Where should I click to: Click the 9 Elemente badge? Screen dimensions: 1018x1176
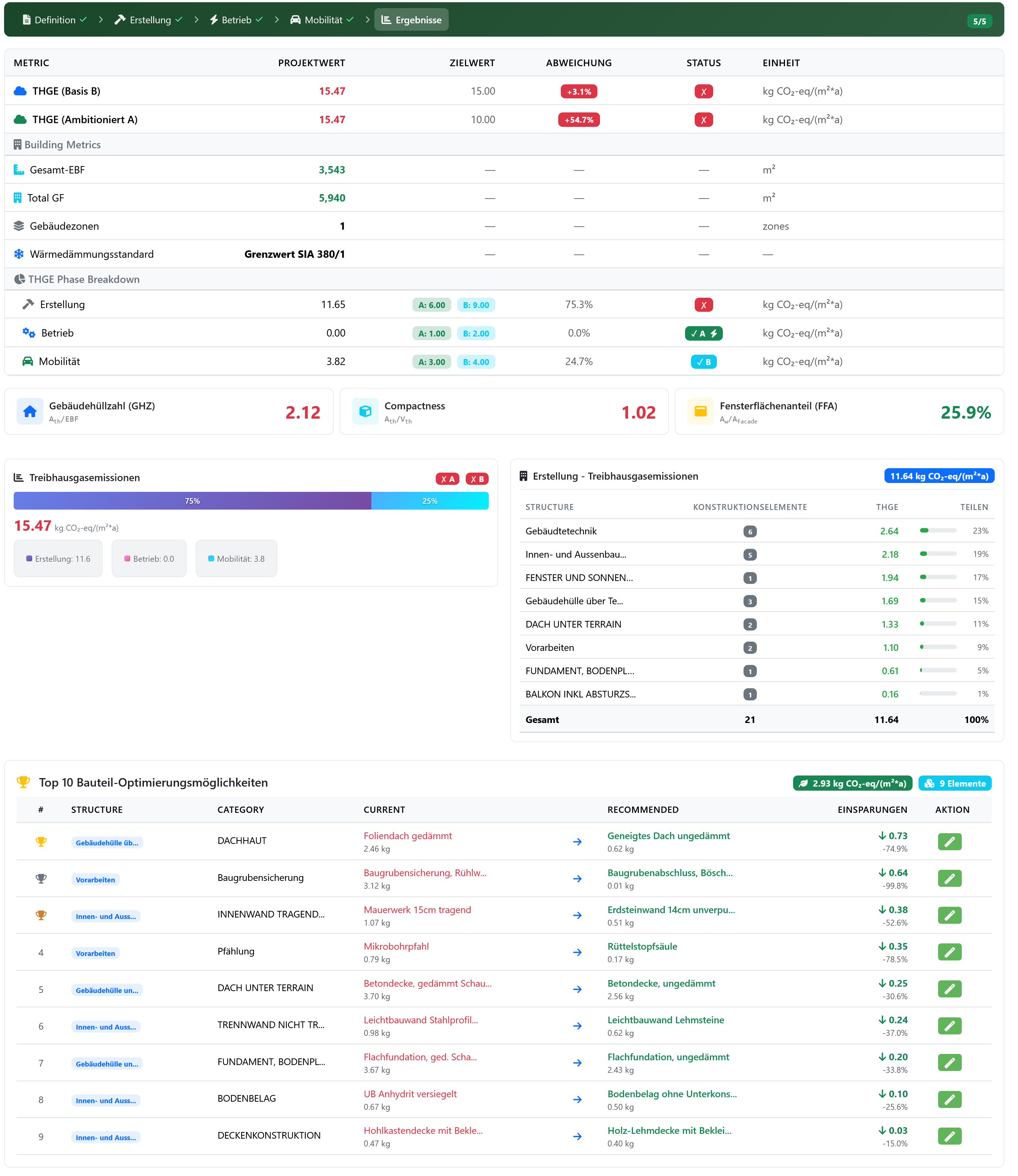(x=955, y=783)
